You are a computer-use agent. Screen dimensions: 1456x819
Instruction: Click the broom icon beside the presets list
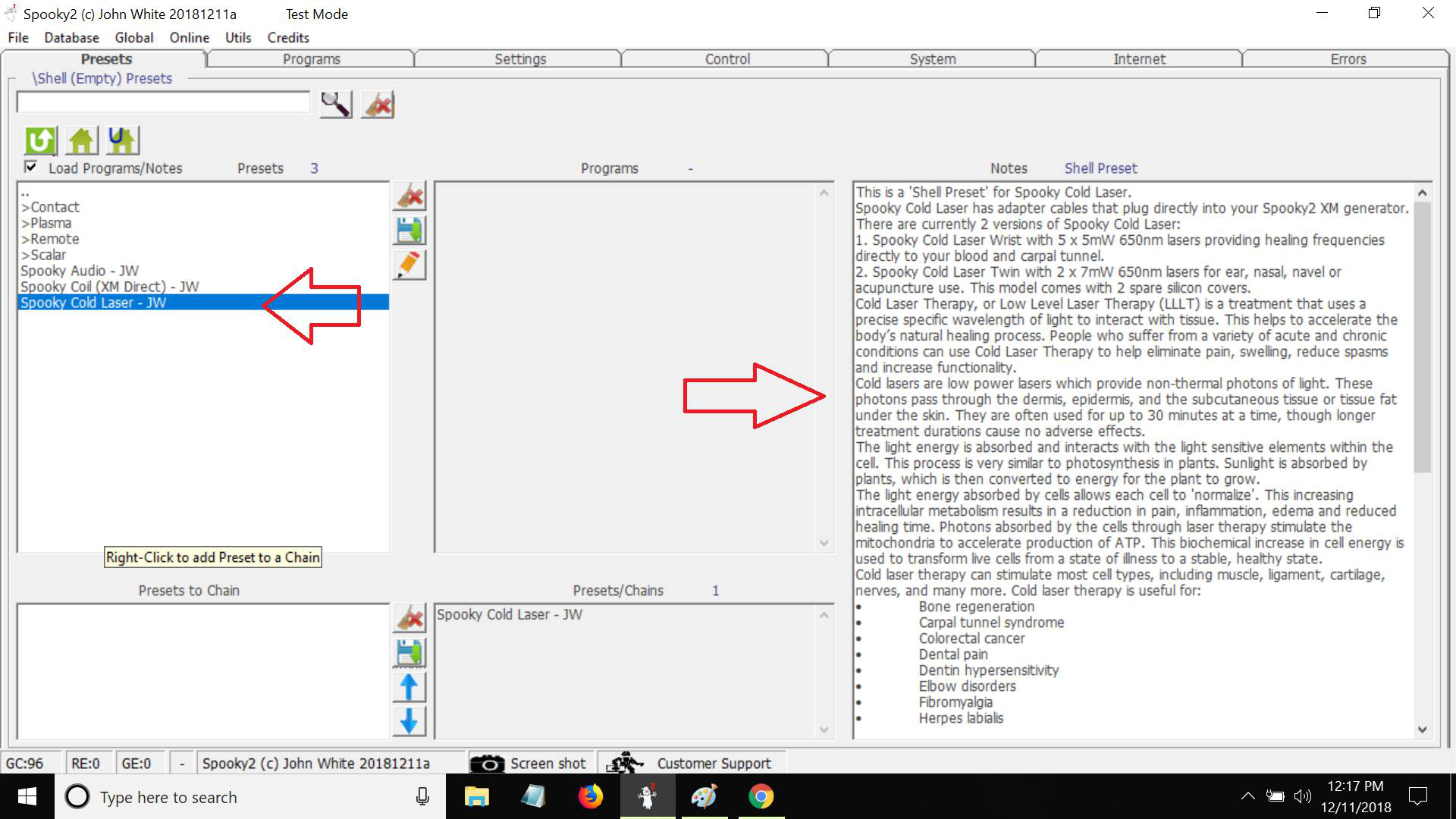[x=409, y=196]
